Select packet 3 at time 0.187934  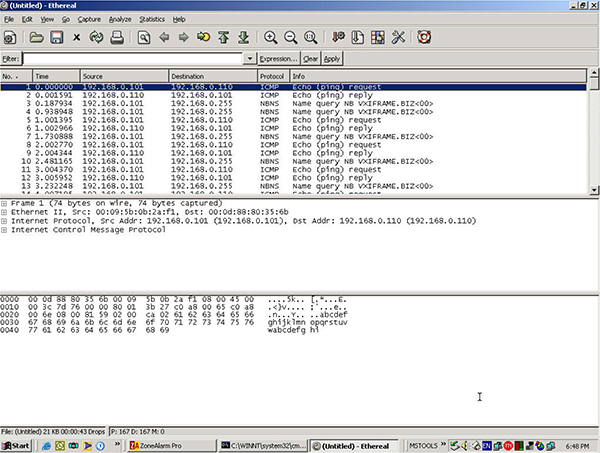click(293, 104)
